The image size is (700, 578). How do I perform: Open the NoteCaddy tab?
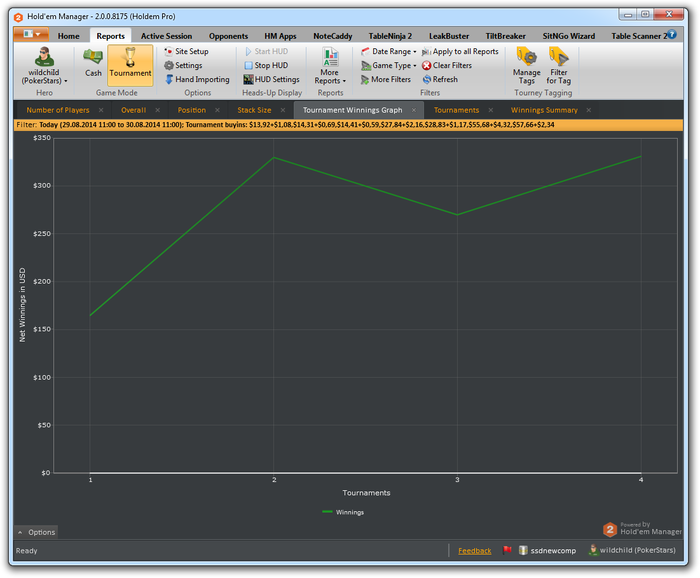click(333, 36)
